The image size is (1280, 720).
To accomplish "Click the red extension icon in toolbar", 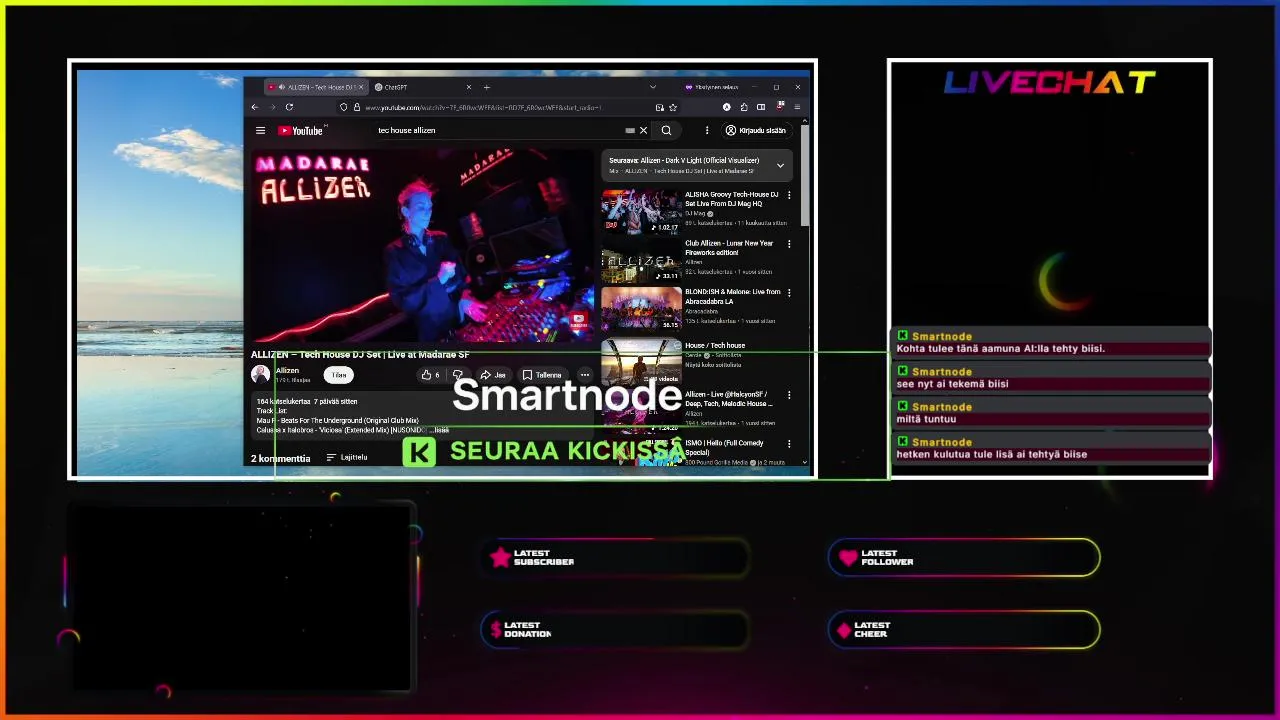I will pyautogui.click(x=779, y=107).
